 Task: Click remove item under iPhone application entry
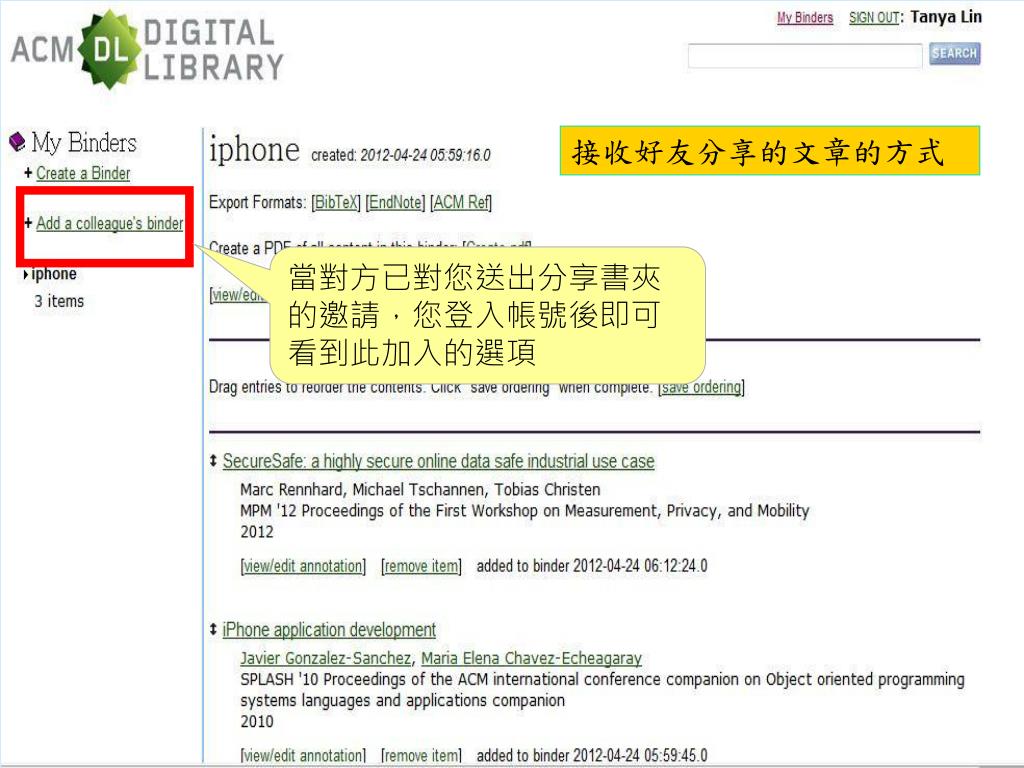coord(421,756)
